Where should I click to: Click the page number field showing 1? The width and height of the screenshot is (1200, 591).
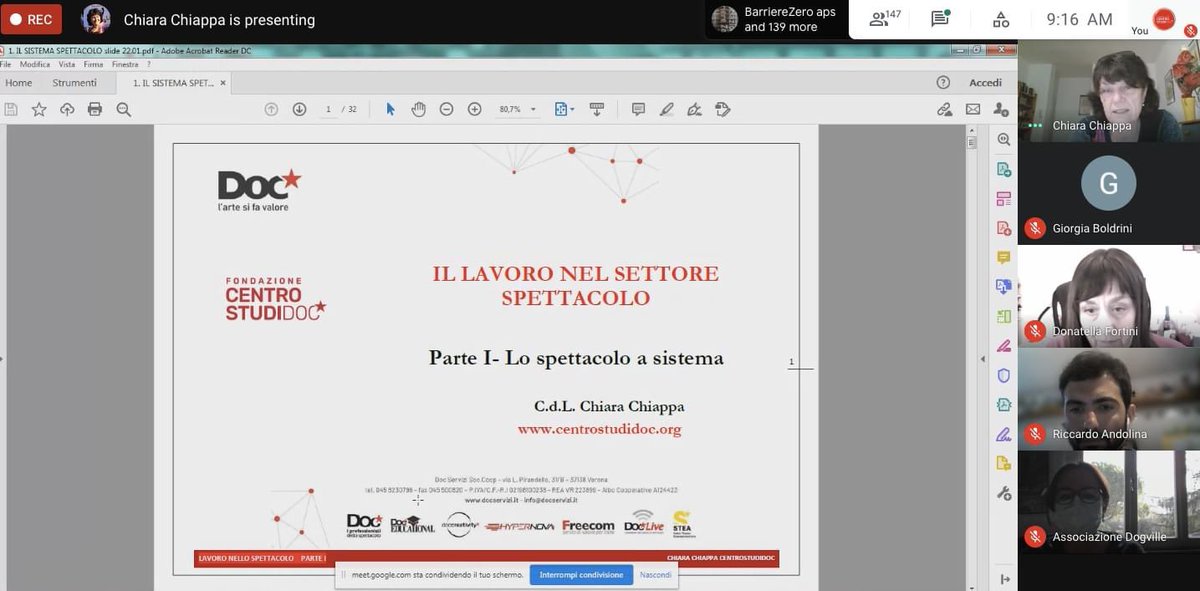click(328, 109)
